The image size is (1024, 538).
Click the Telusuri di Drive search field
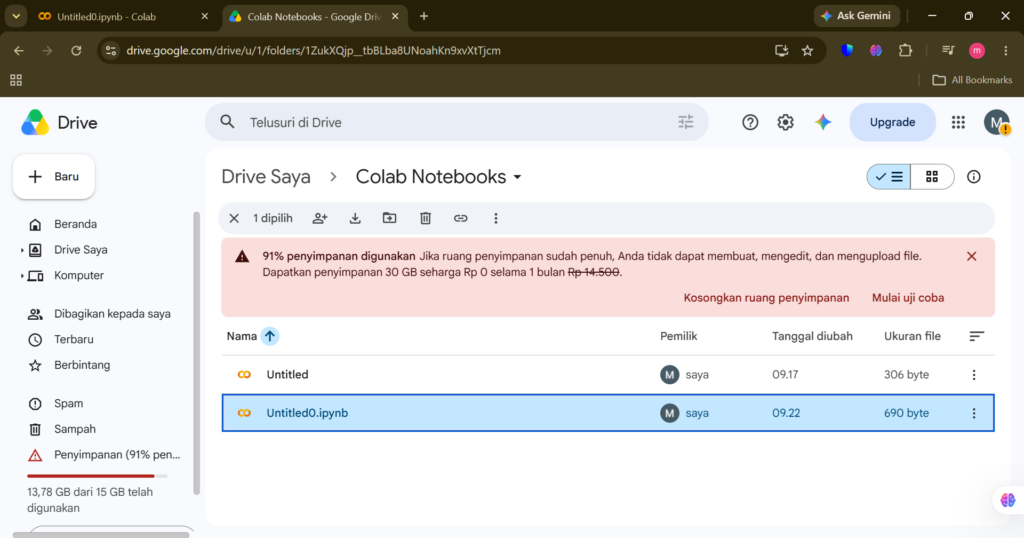coord(457,122)
